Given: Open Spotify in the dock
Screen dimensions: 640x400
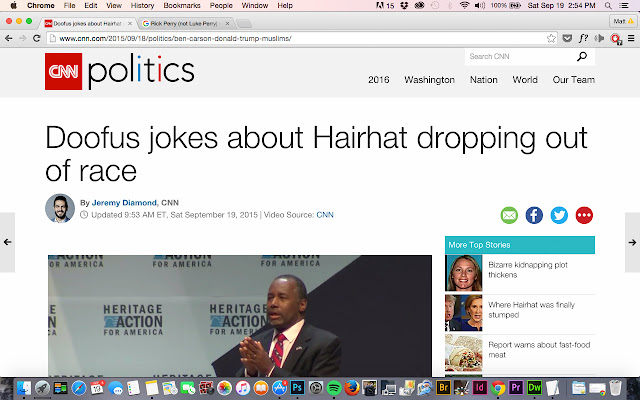Looking at the screenshot, I should pyautogui.click(x=334, y=388).
